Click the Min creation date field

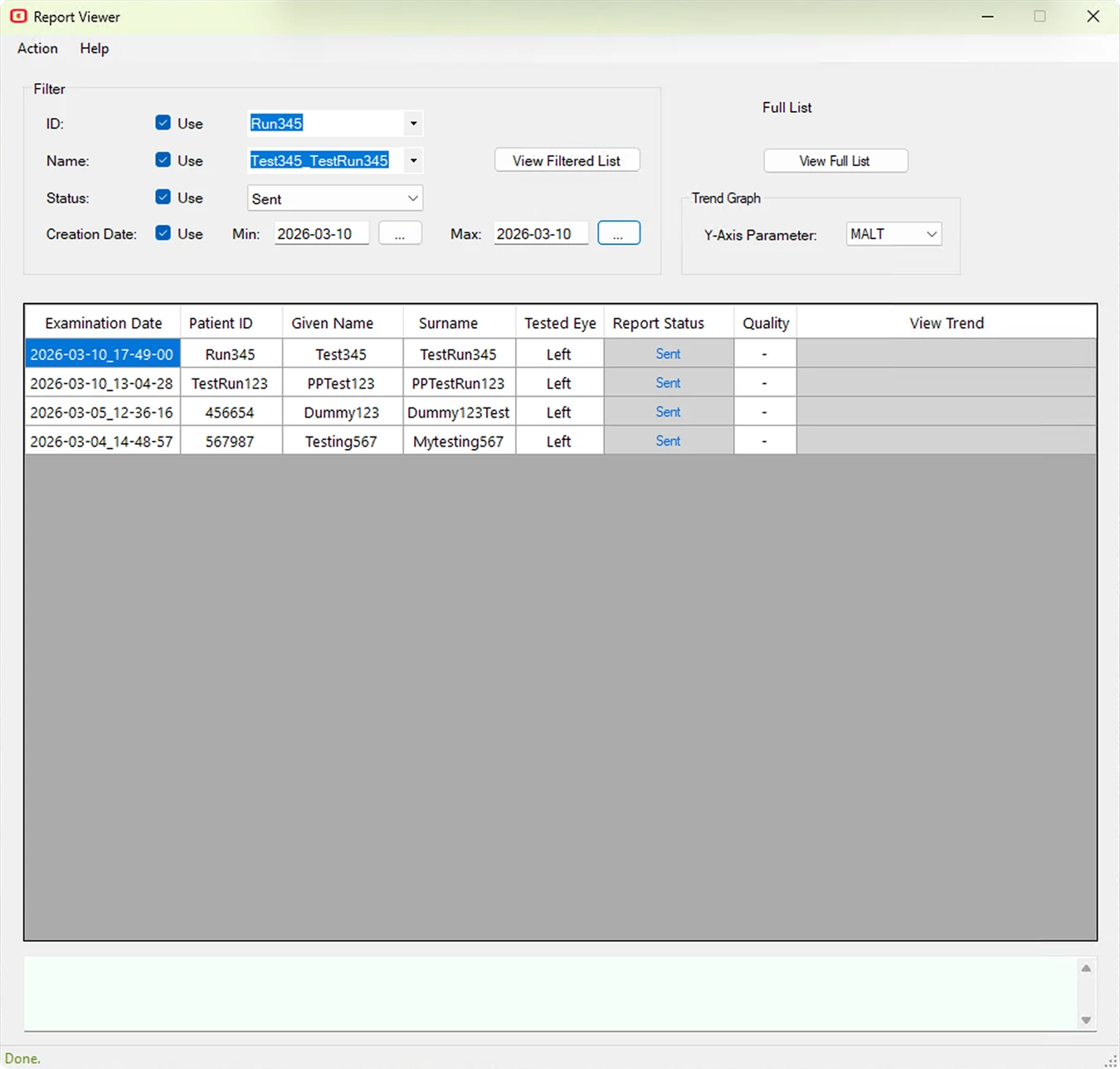click(x=321, y=234)
